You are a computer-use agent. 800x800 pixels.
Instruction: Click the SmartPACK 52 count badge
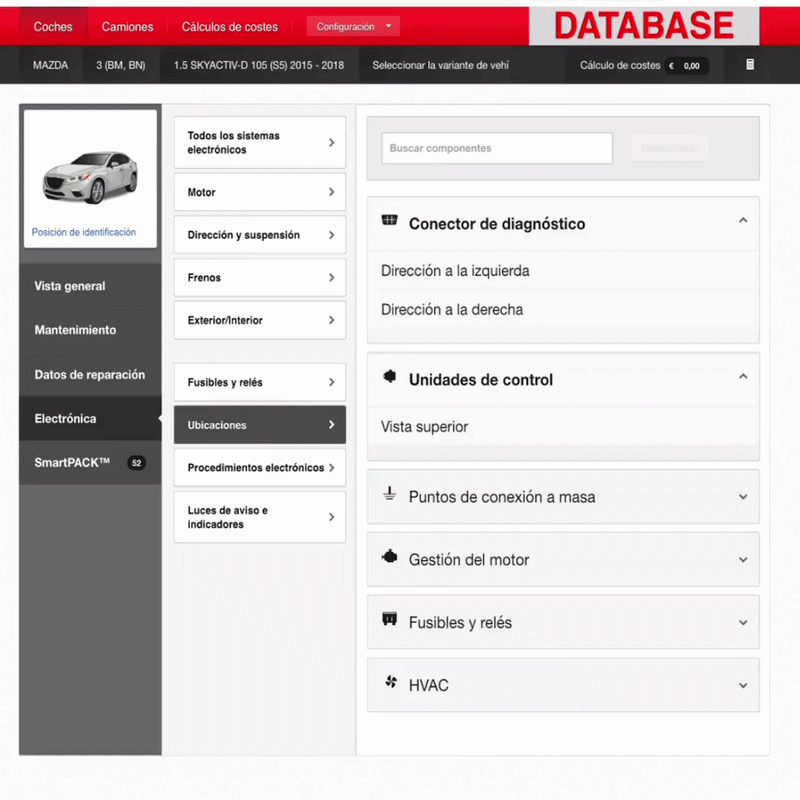[136, 463]
